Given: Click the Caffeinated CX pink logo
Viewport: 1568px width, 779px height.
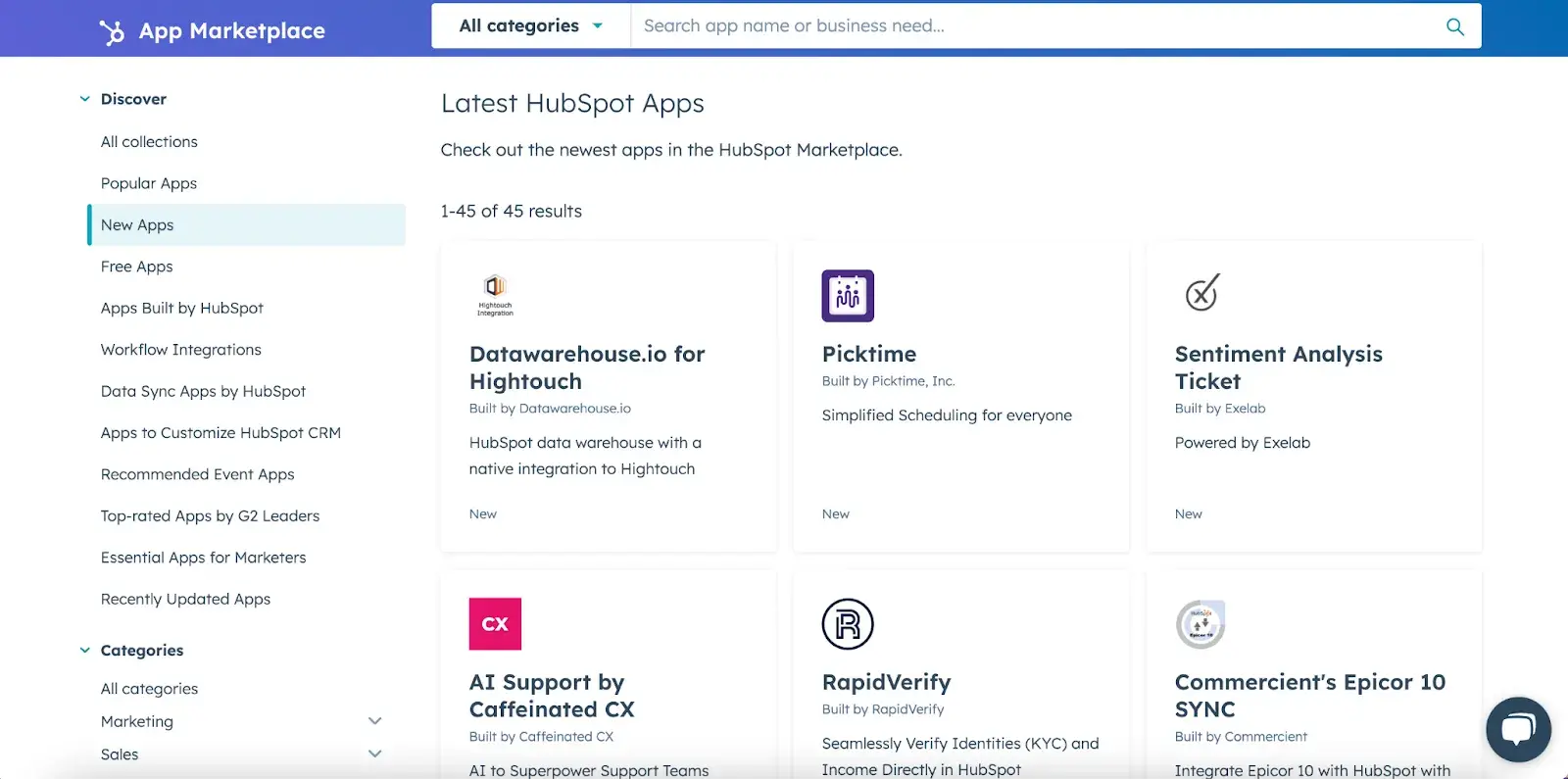Looking at the screenshot, I should (x=495, y=624).
